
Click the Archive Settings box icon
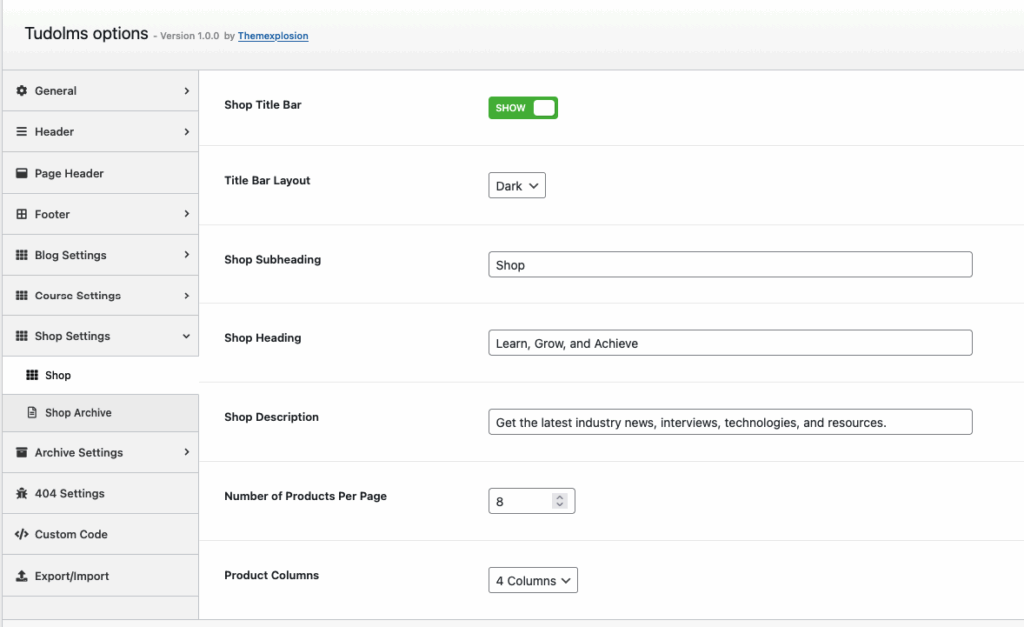click(22, 453)
